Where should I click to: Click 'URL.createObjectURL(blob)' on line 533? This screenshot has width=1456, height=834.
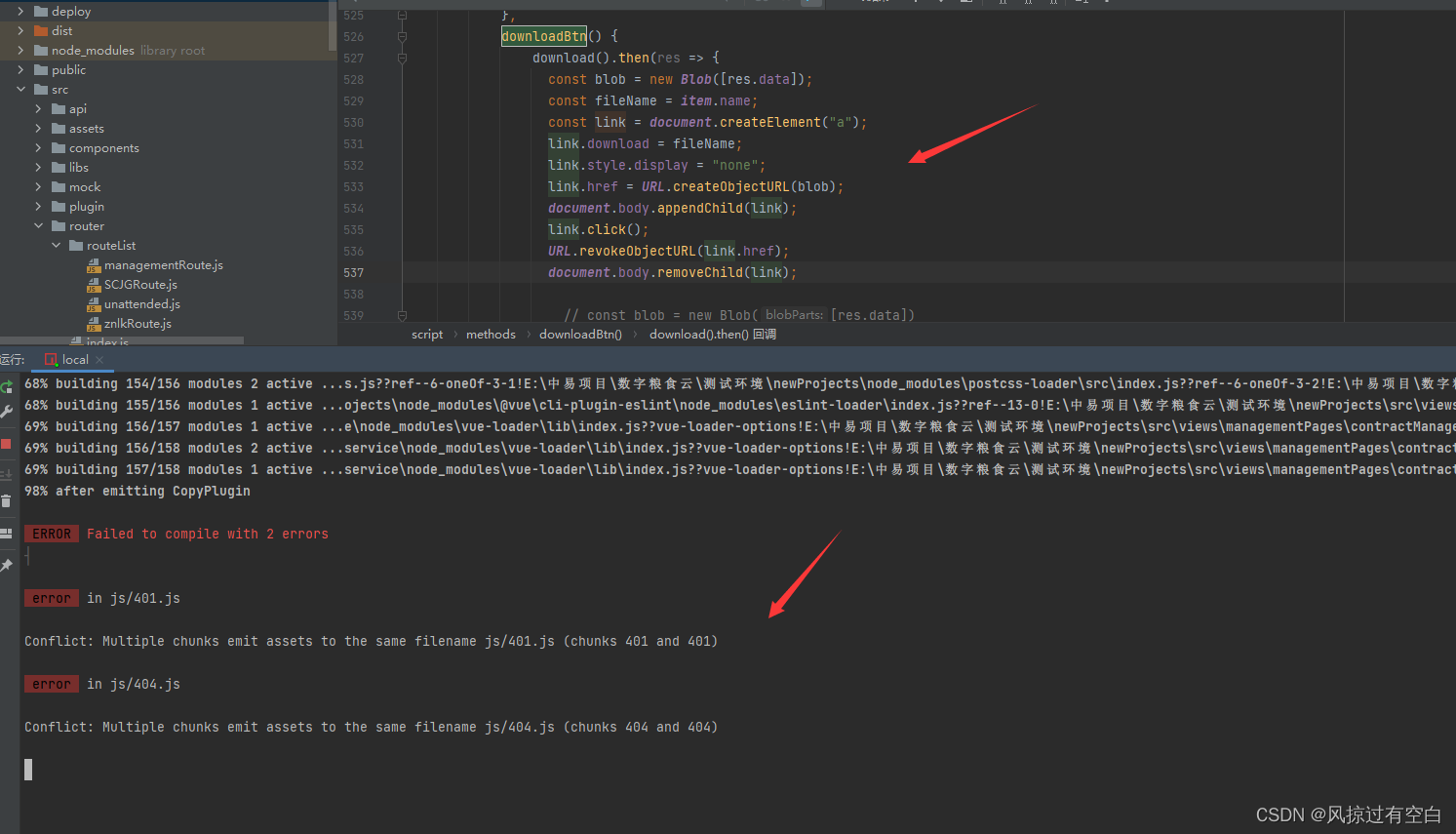(739, 187)
